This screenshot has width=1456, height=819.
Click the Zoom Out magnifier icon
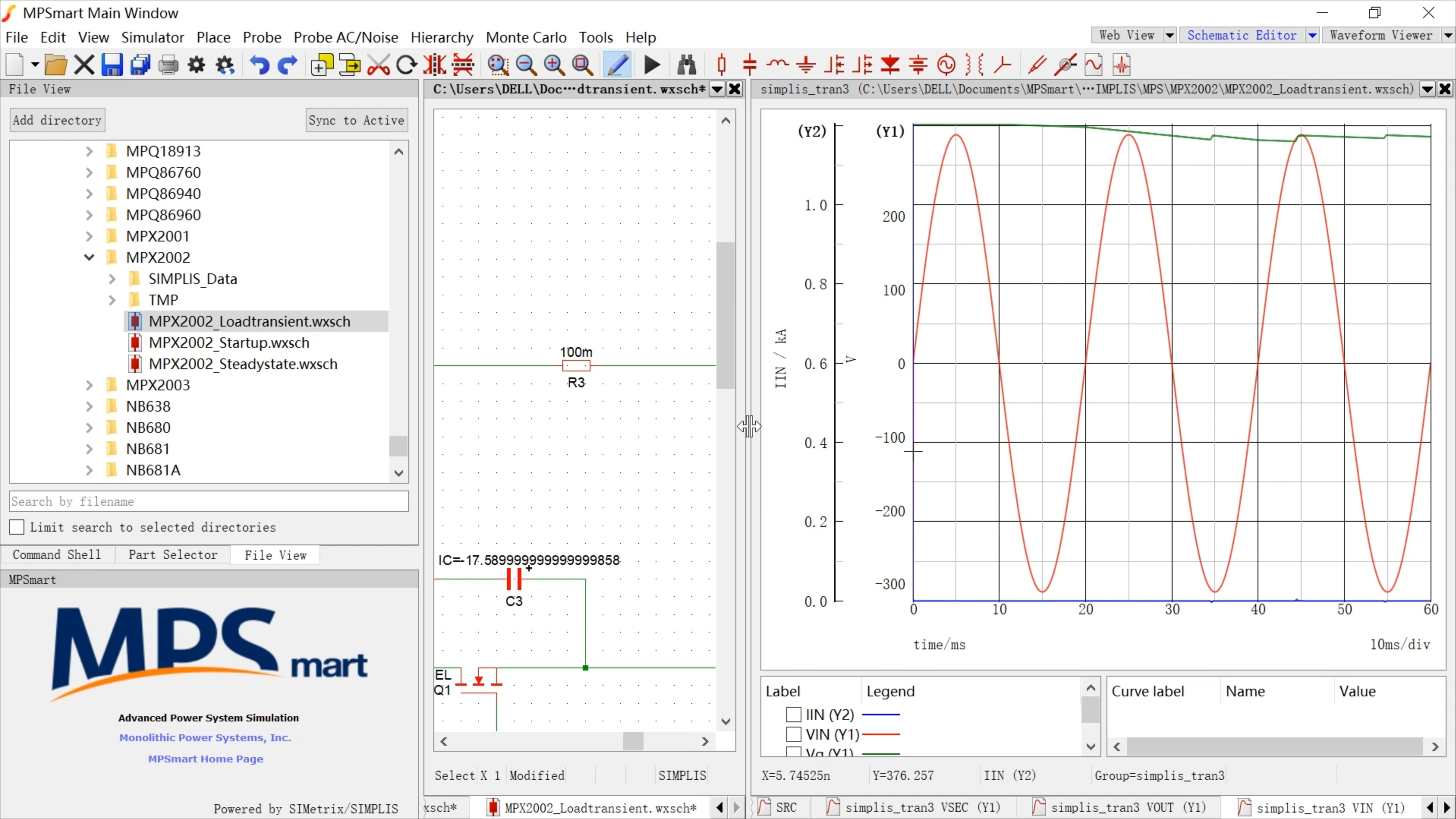pyautogui.click(x=526, y=65)
